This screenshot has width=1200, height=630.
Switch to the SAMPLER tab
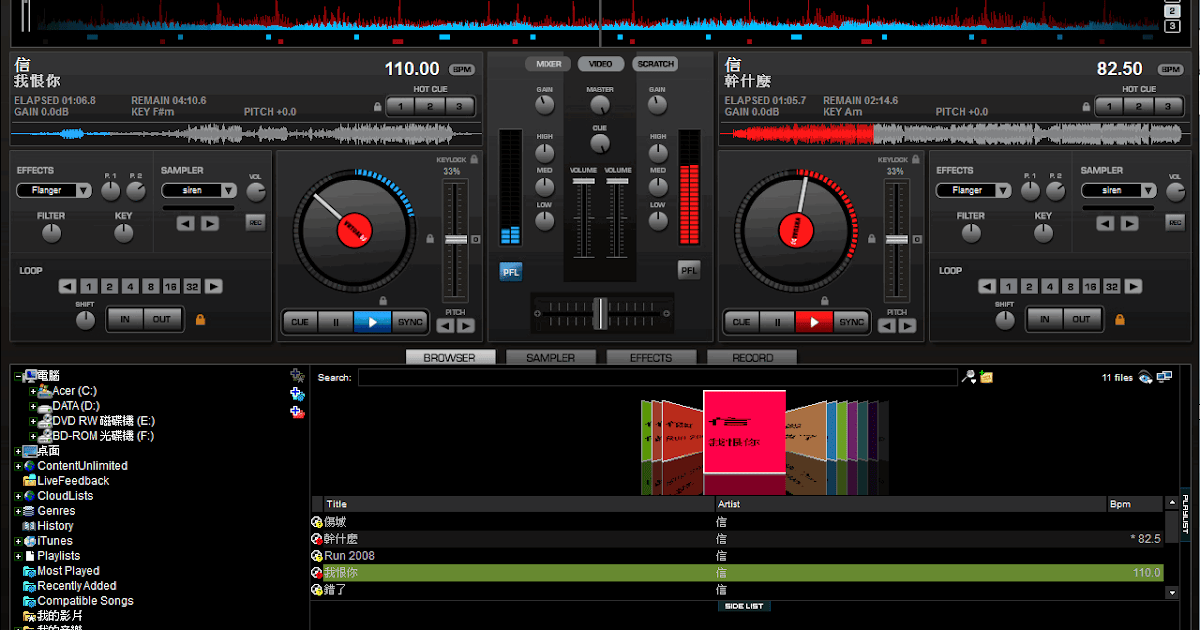click(x=551, y=357)
